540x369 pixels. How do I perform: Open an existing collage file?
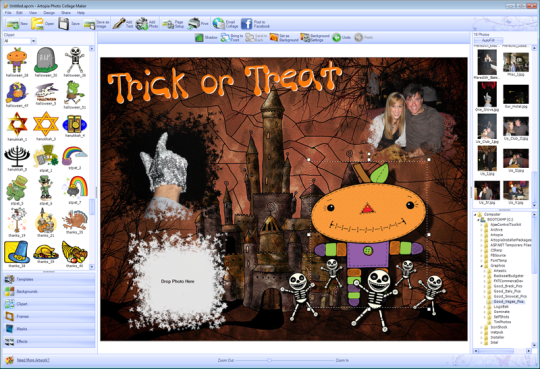(x=43, y=24)
